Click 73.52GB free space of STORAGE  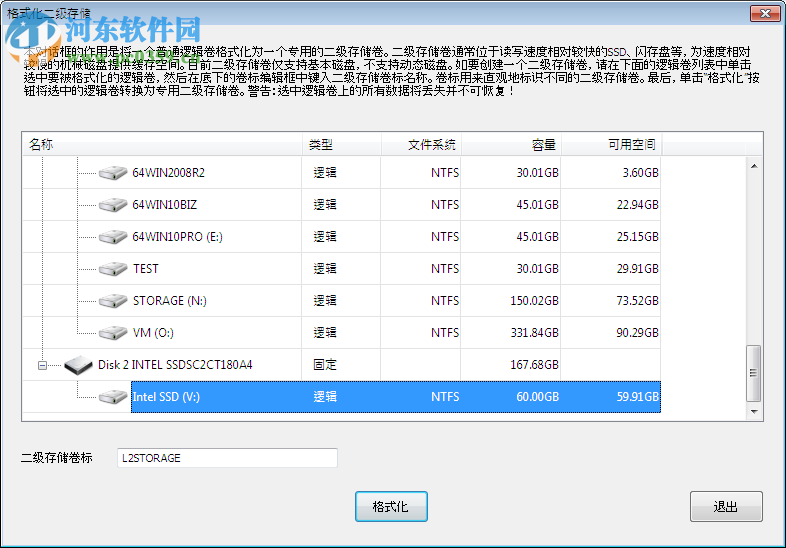638,301
